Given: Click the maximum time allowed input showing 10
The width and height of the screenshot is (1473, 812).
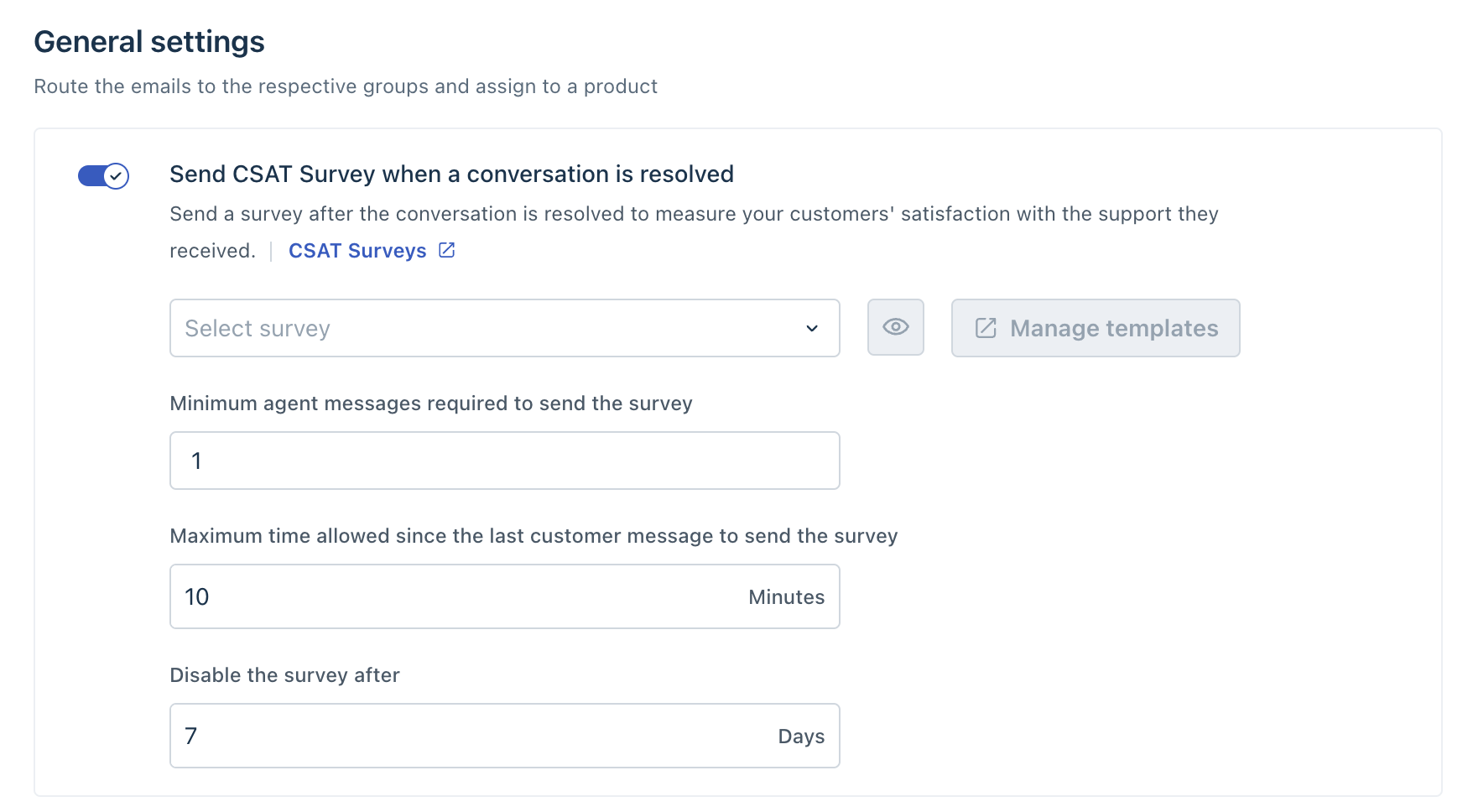Looking at the screenshot, I should (x=453, y=596).
